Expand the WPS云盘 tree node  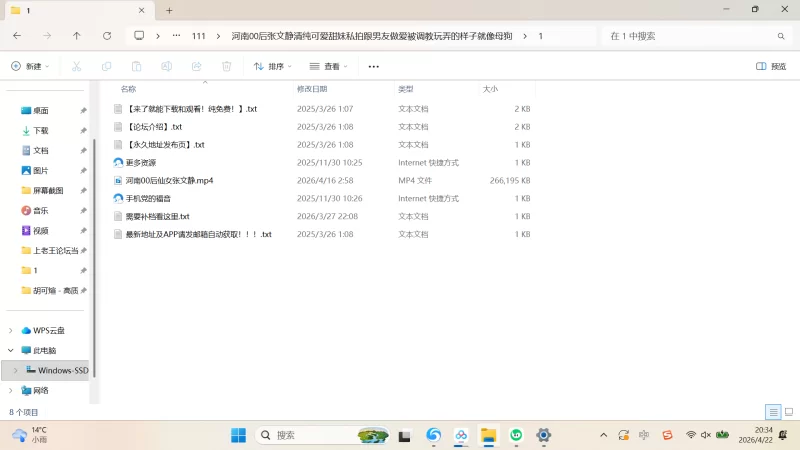[x=11, y=331]
